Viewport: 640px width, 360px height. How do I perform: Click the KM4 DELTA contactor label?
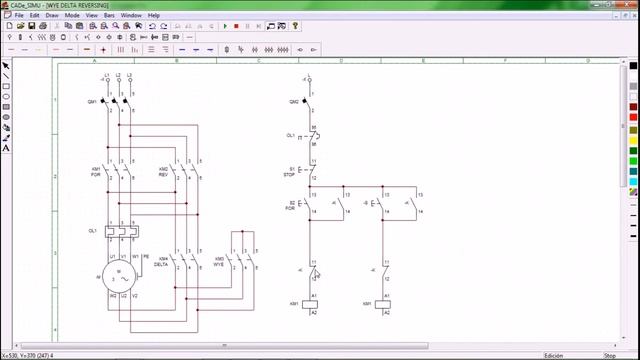[161, 262]
